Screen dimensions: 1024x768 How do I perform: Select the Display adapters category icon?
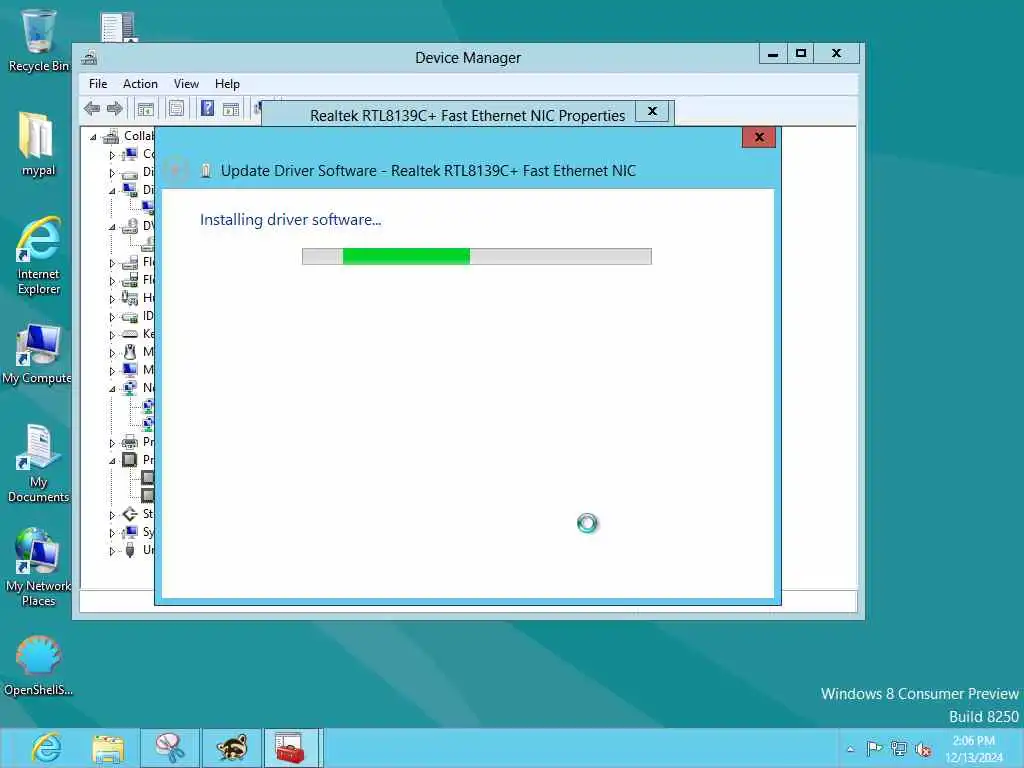tap(130, 190)
